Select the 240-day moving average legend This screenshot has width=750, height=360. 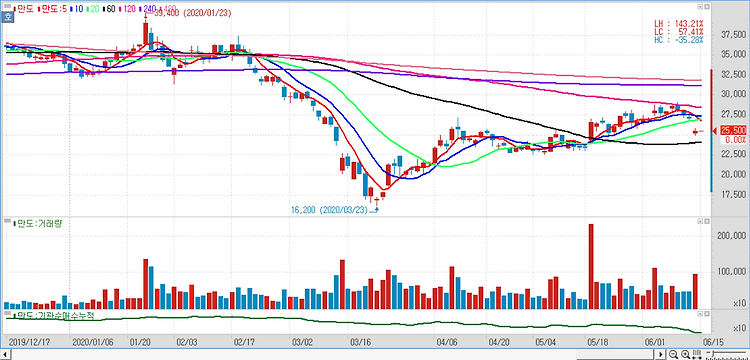[x=147, y=9]
